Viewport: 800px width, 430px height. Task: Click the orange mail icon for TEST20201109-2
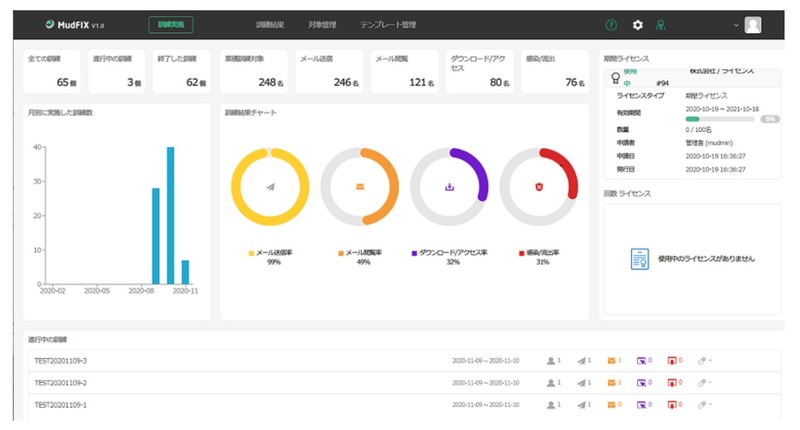(x=614, y=383)
